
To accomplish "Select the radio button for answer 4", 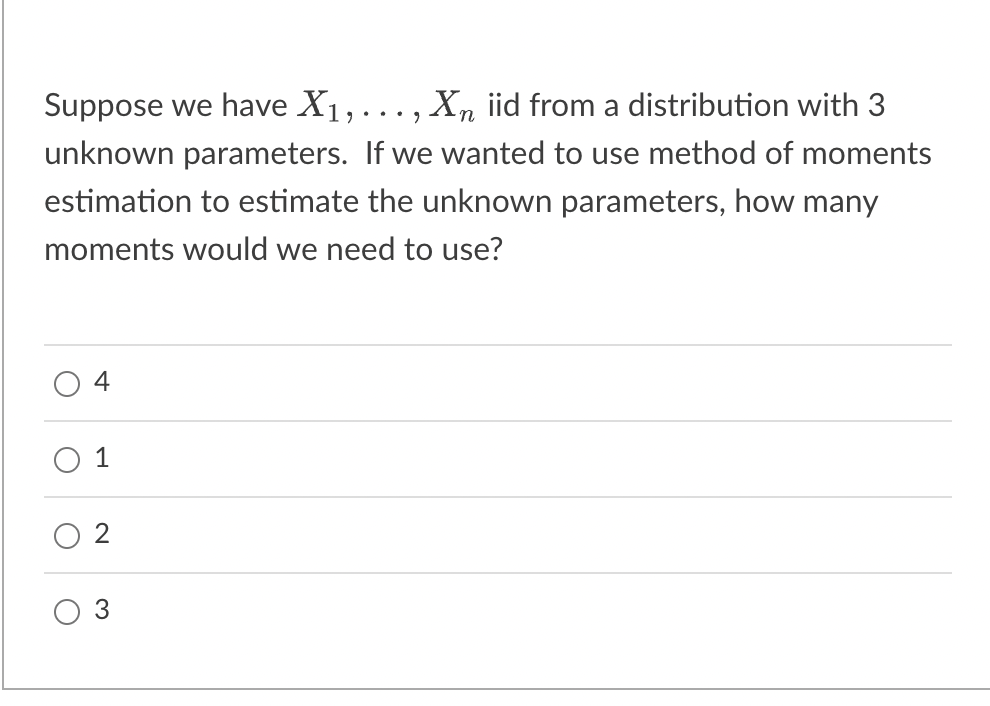I will point(66,382).
